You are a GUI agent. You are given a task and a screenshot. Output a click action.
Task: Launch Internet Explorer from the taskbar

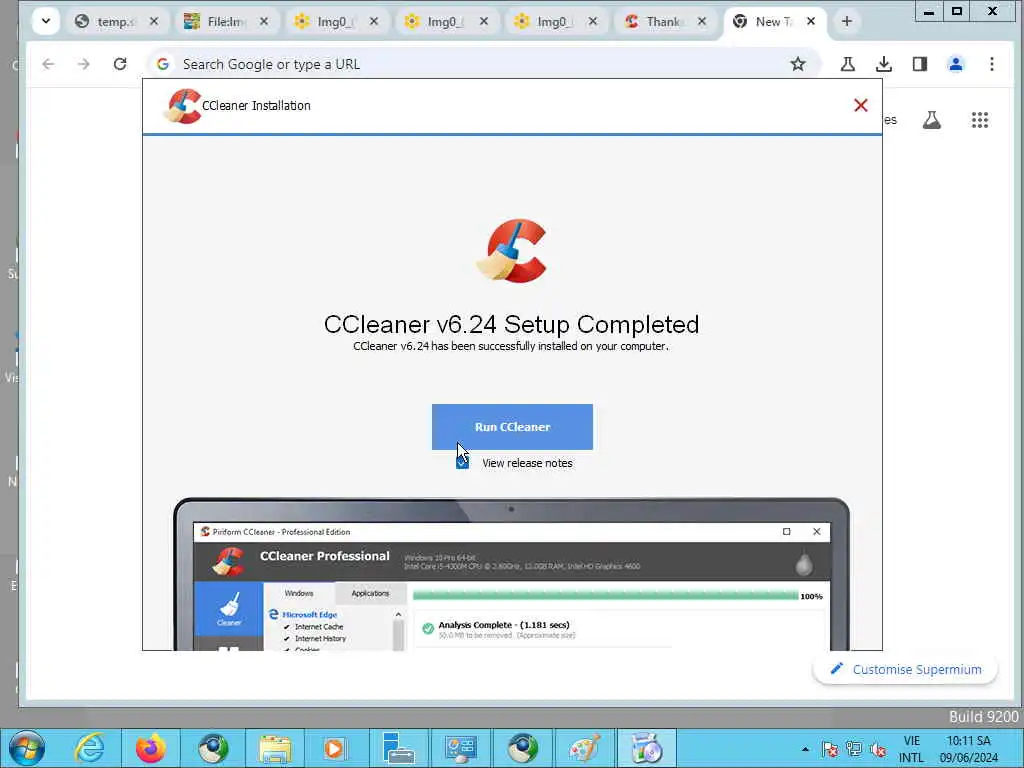89,748
